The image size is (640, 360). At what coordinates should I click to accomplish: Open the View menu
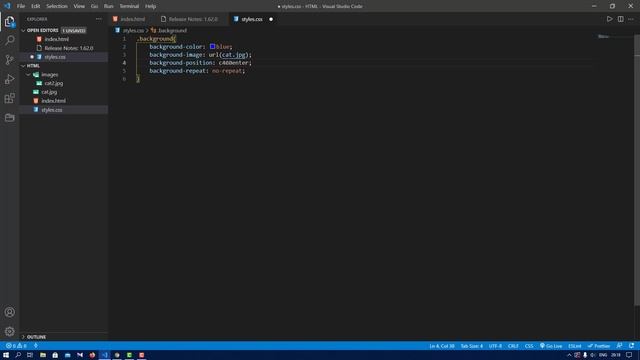coord(79,6)
